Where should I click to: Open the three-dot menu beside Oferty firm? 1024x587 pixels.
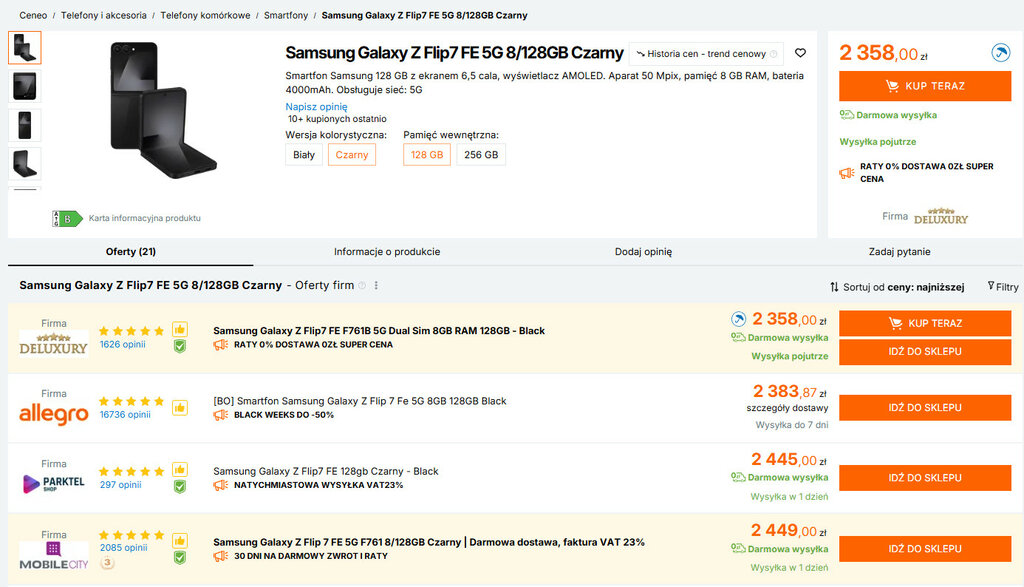377,286
